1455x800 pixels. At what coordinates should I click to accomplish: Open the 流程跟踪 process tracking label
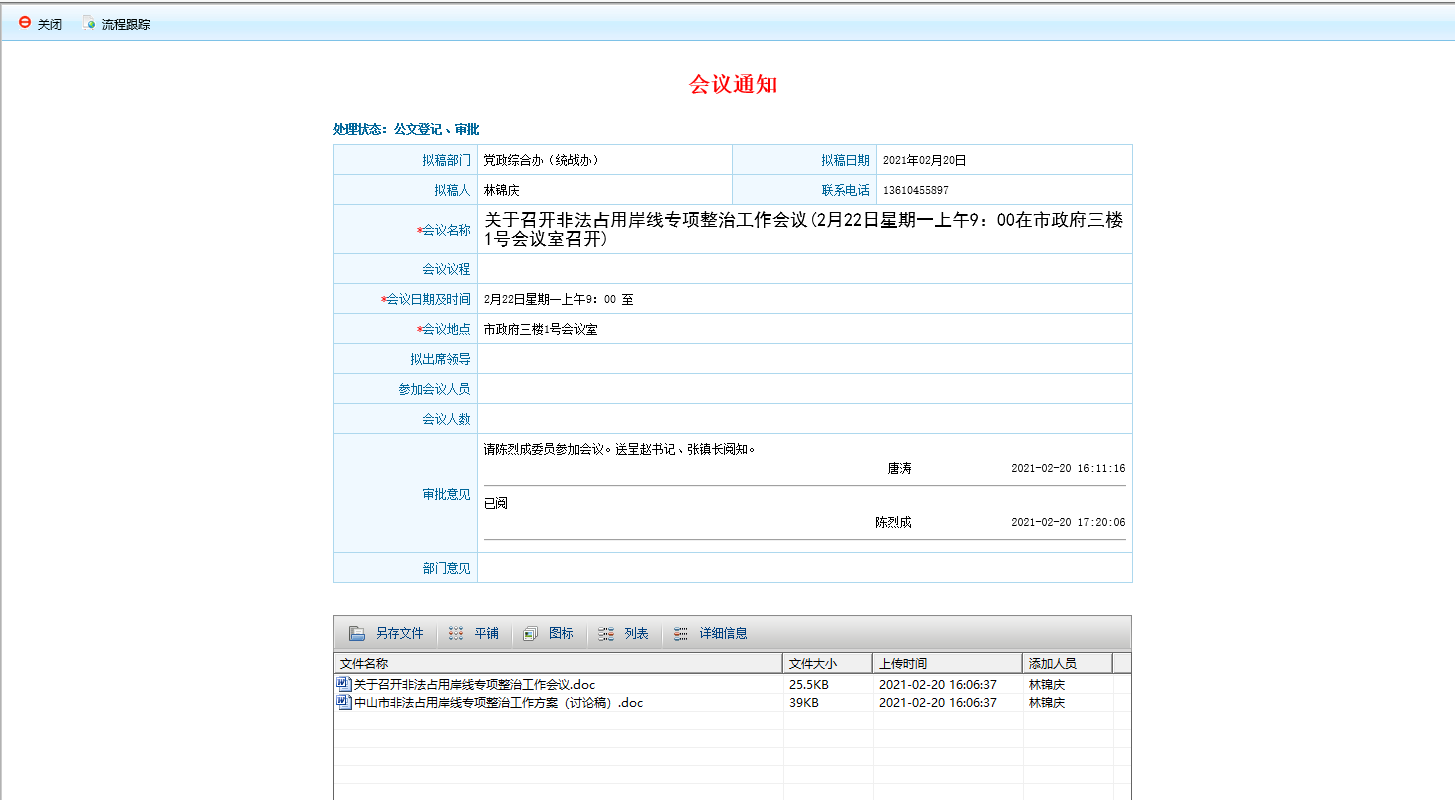(x=126, y=24)
